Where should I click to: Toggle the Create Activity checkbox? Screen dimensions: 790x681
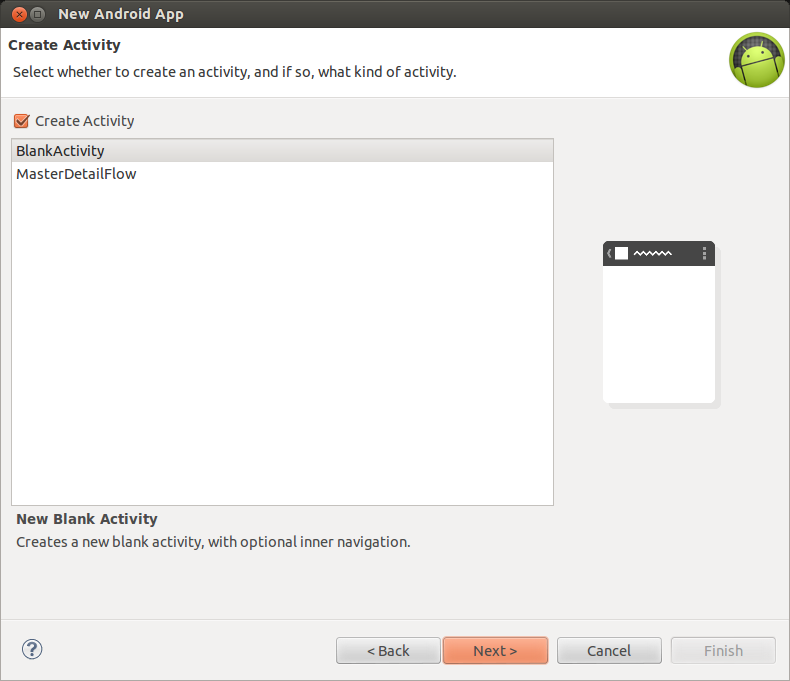pos(22,121)
